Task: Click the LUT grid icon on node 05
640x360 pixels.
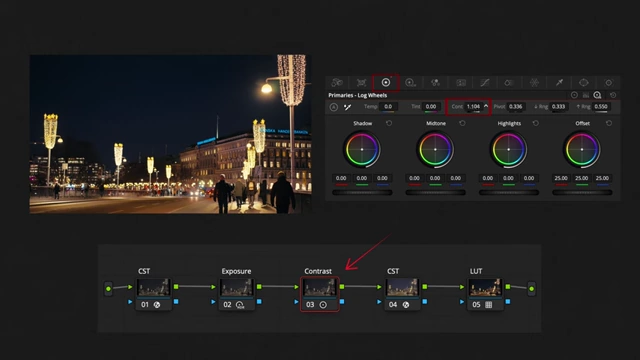Action: coord(489,305)
